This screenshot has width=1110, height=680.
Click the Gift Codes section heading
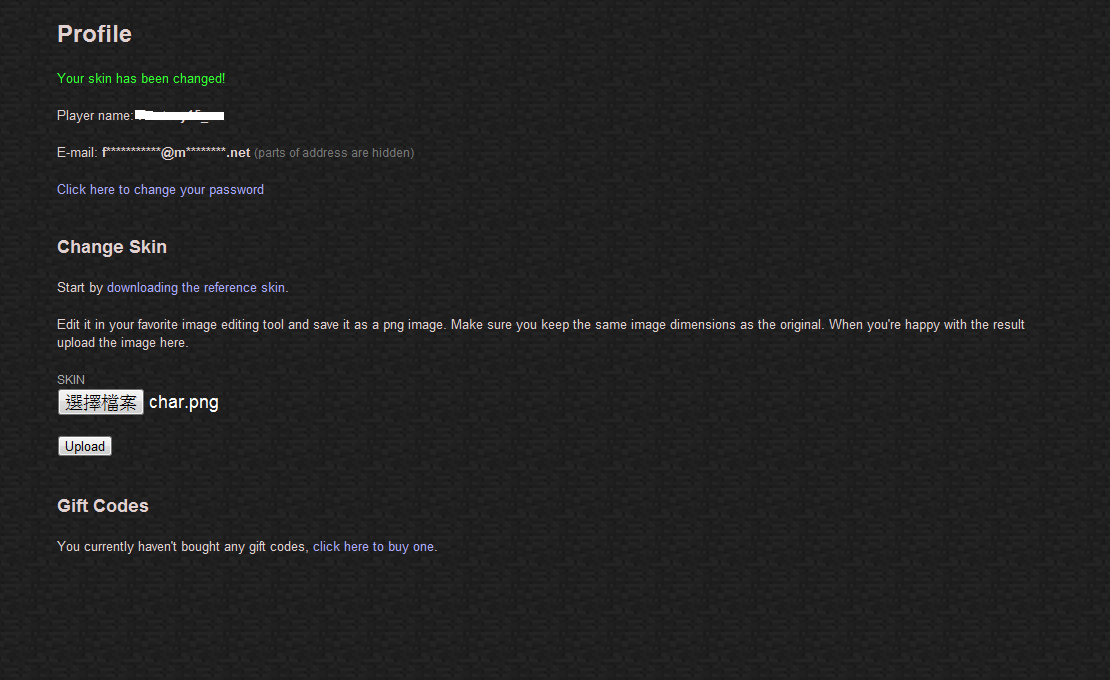point(103,506)
